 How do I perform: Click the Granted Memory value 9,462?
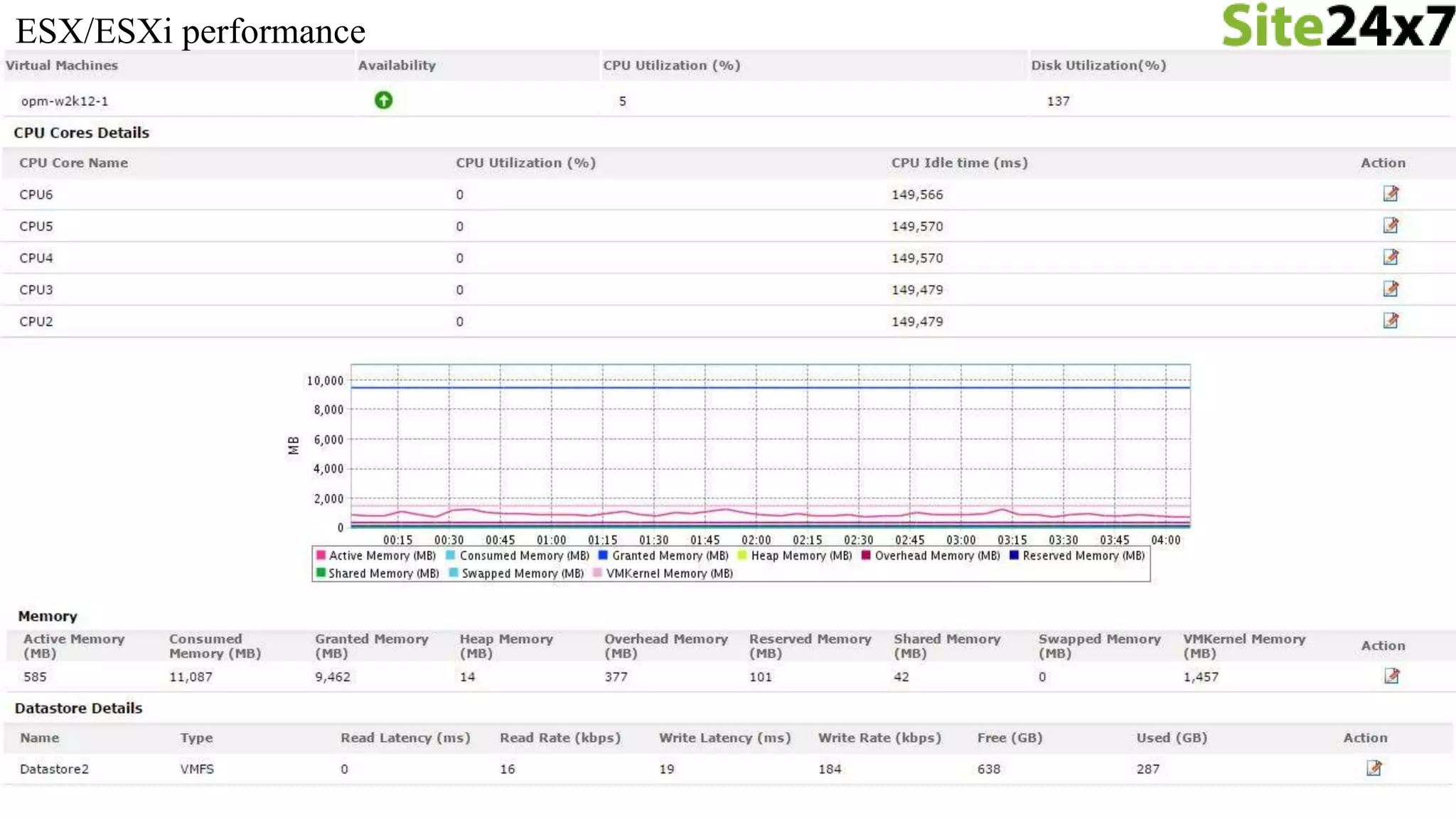pos(333,677)
